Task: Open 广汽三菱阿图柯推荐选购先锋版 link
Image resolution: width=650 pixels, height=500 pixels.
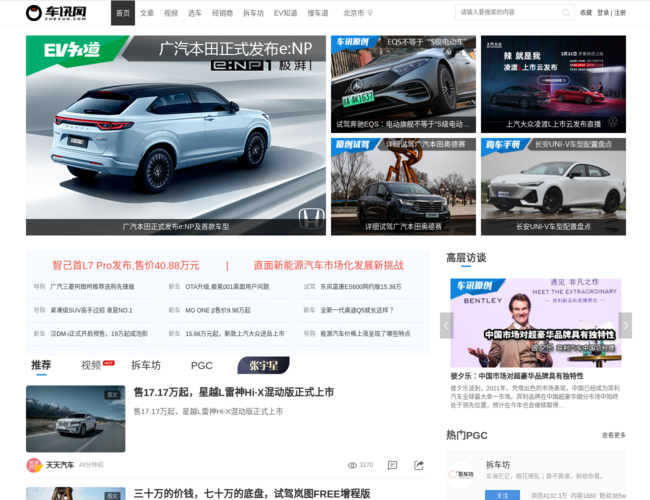Action: pos(92,286)
